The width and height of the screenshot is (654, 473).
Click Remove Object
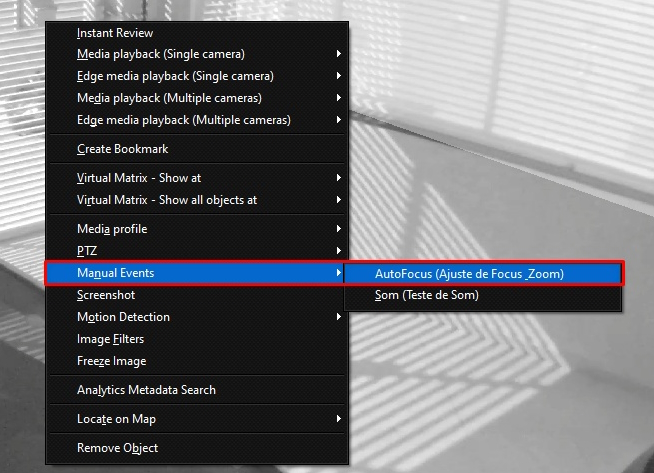[197, 448]
